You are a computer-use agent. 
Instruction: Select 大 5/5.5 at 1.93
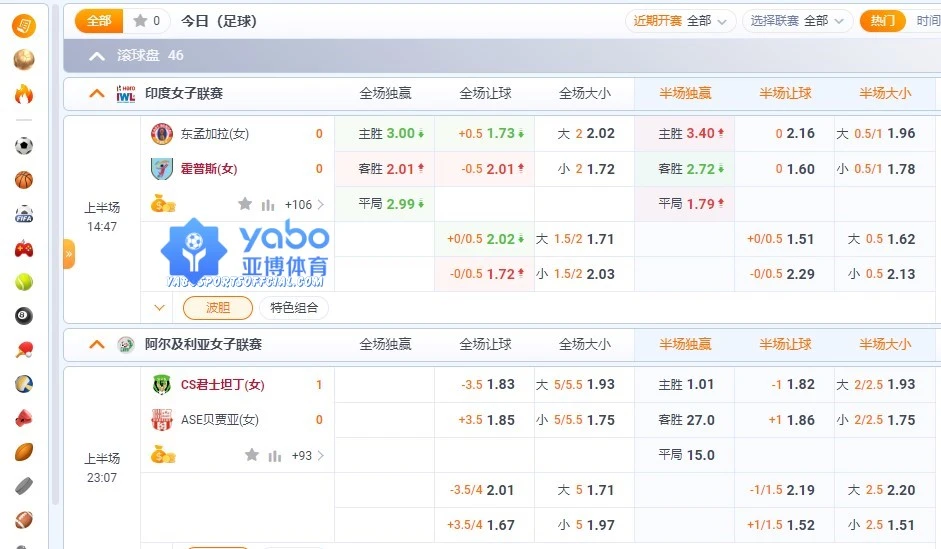(585, 385)
